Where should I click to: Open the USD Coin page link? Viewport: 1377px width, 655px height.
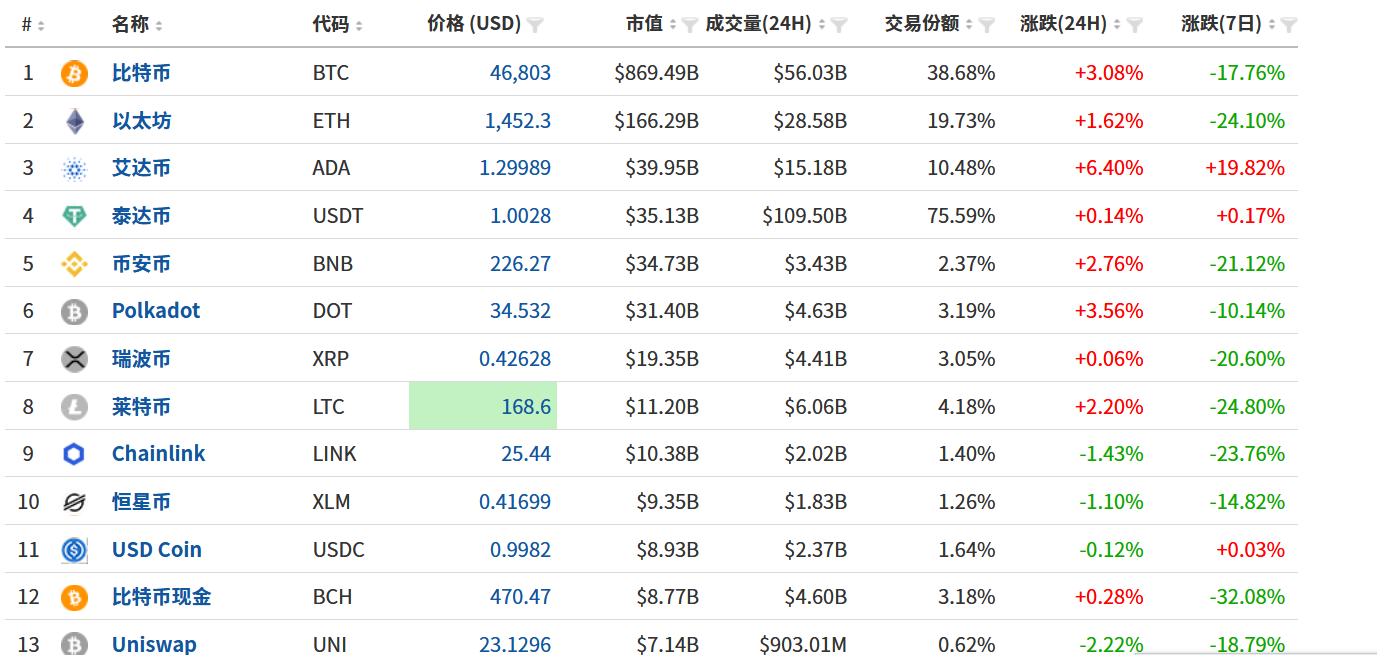pos(157,550)
